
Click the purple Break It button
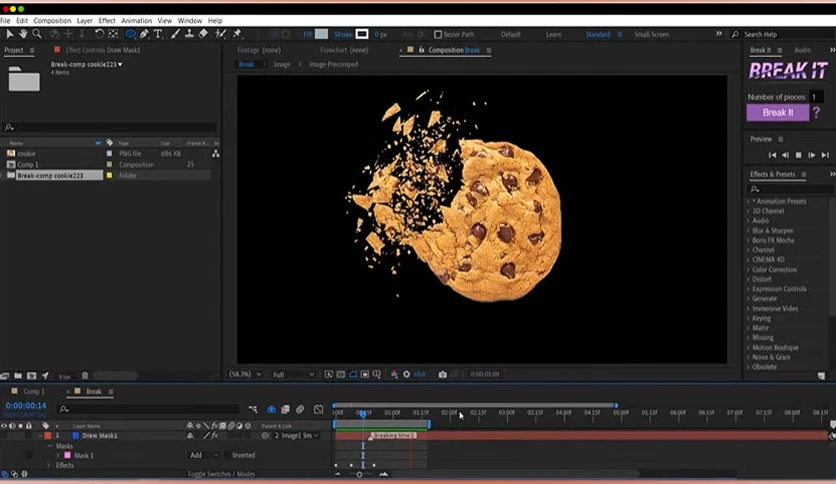(778, 112)
